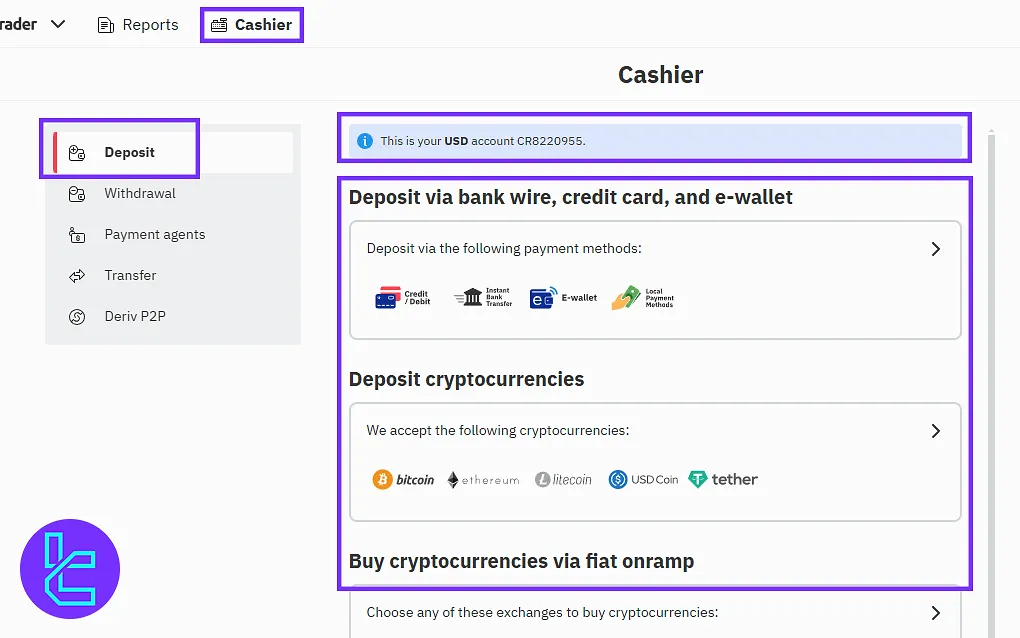1020x638 pixels.
Task: Click the ethereum logo
Action: point(483,480)
